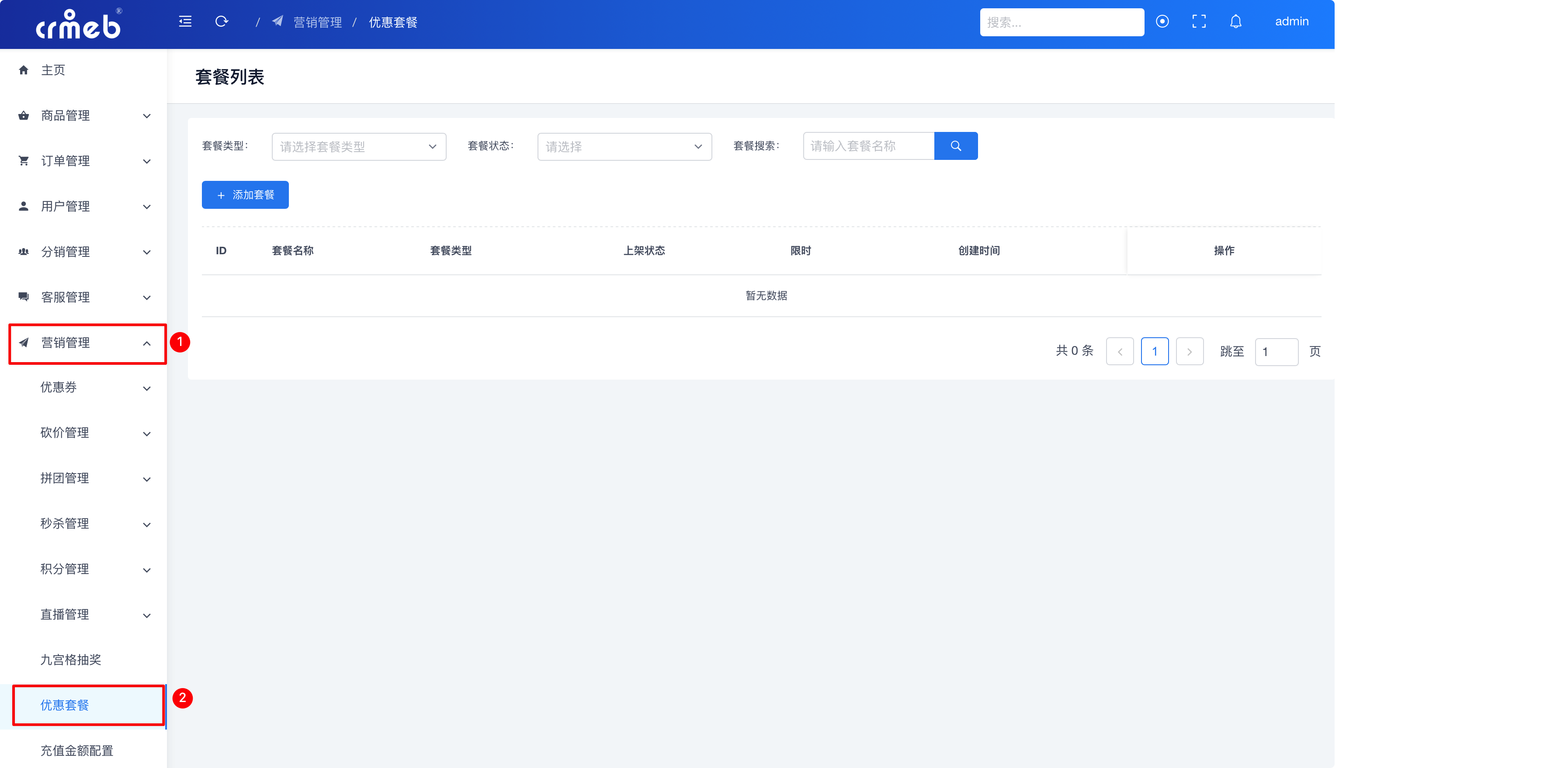Click the 优惠套餐 breadcrumb text
Screen dimensions: 1568x768
coord(393,22)
